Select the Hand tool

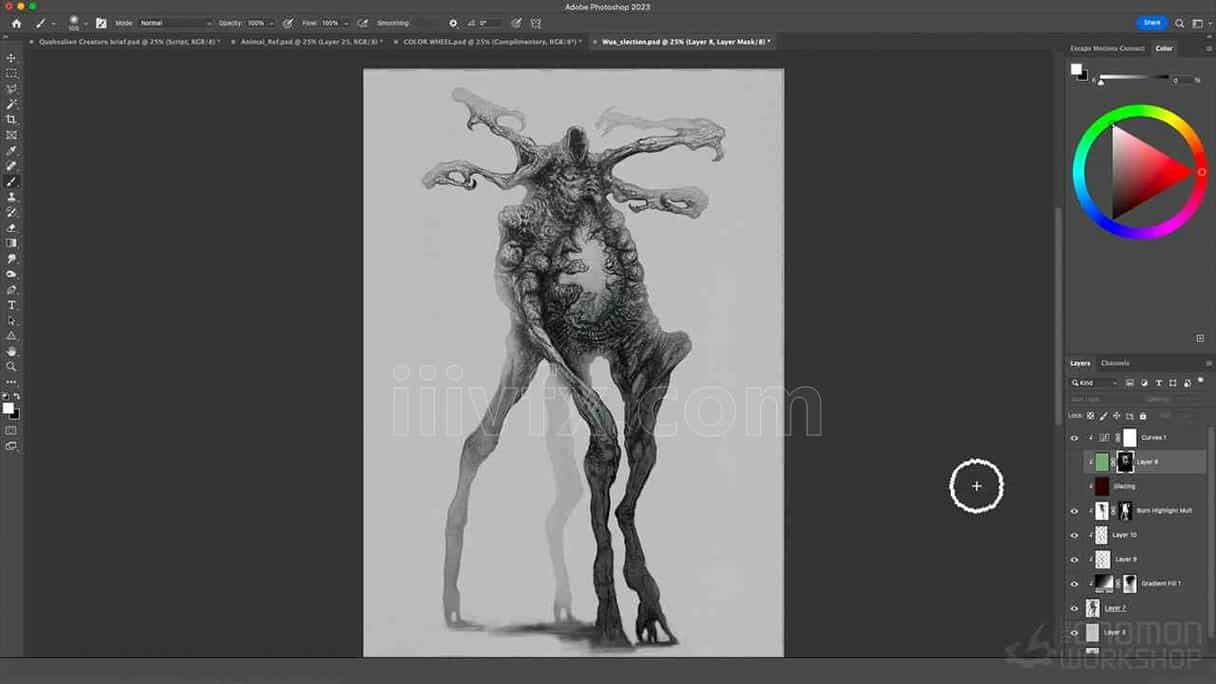[x=12, y=352]
